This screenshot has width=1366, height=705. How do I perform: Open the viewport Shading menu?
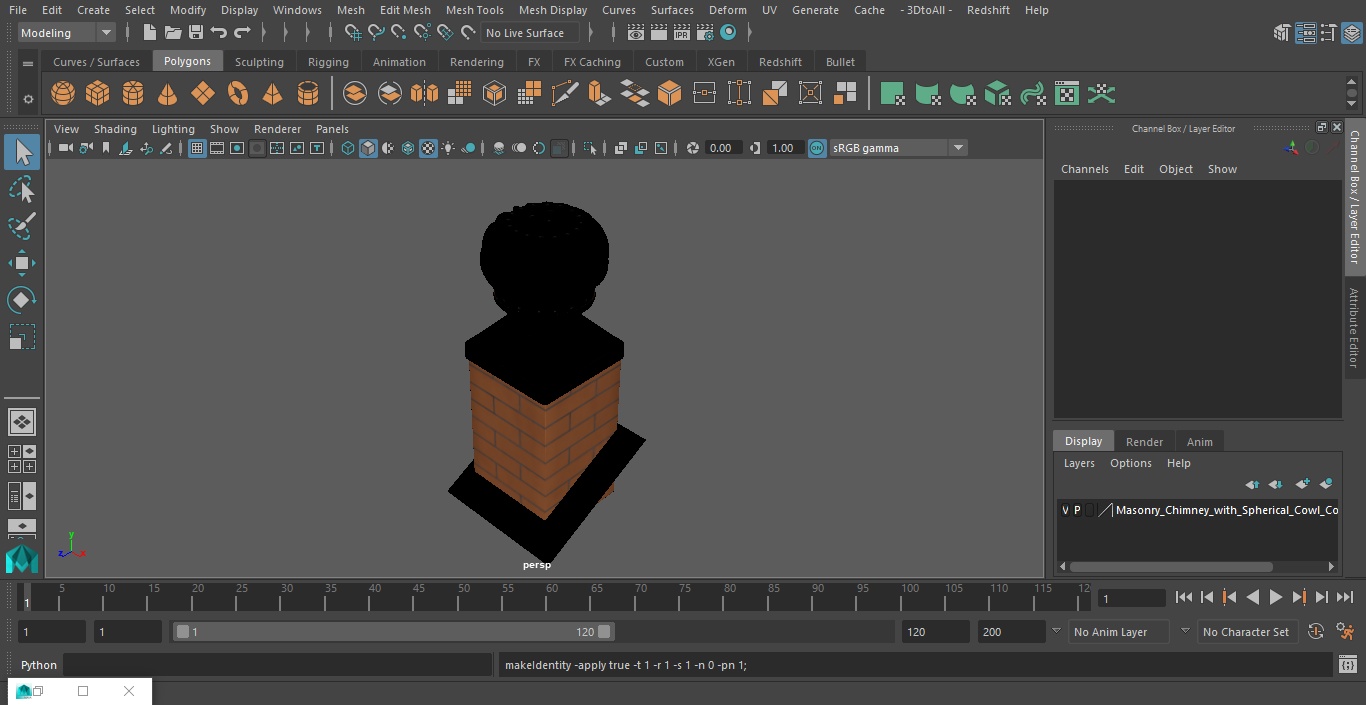click(x=115, y=129)
